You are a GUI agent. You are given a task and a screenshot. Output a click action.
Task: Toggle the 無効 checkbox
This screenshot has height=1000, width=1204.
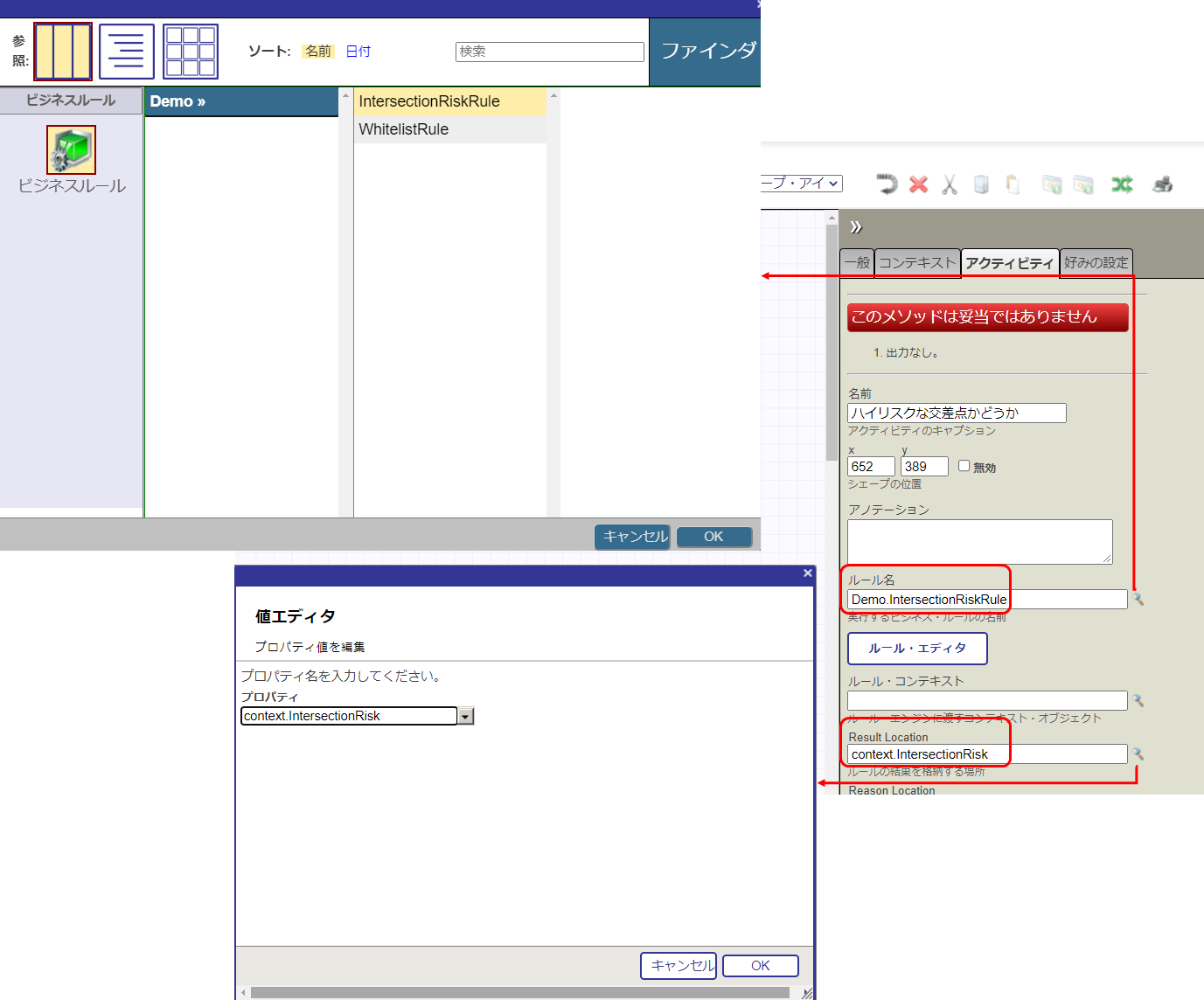[964, 466]
